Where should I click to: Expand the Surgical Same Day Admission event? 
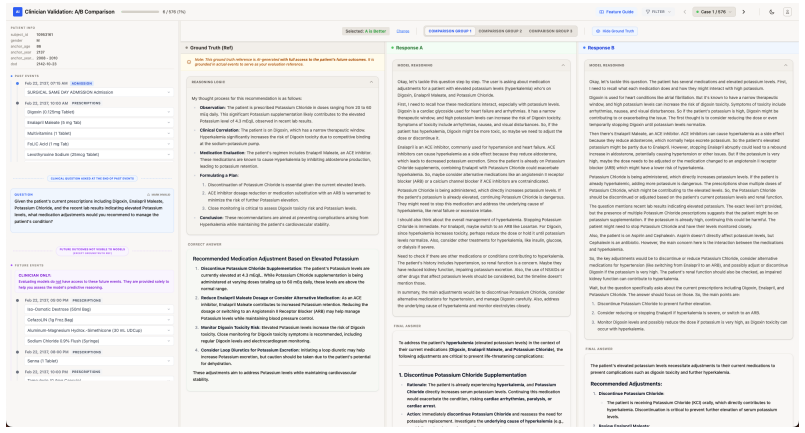[99, 92]
